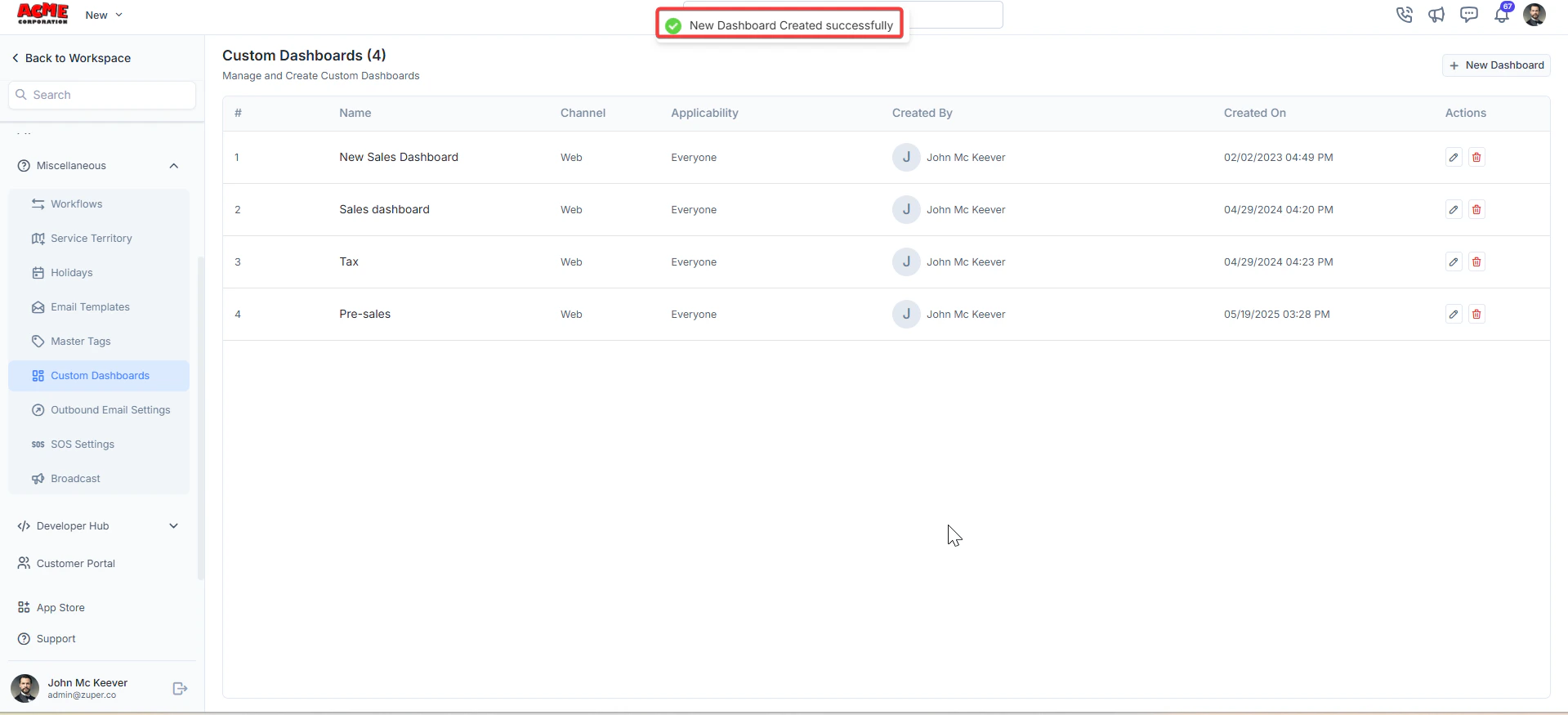Viewport: 1568px width, 715px height.
Task: Open Email Templates settings
Action: (99, 307)
